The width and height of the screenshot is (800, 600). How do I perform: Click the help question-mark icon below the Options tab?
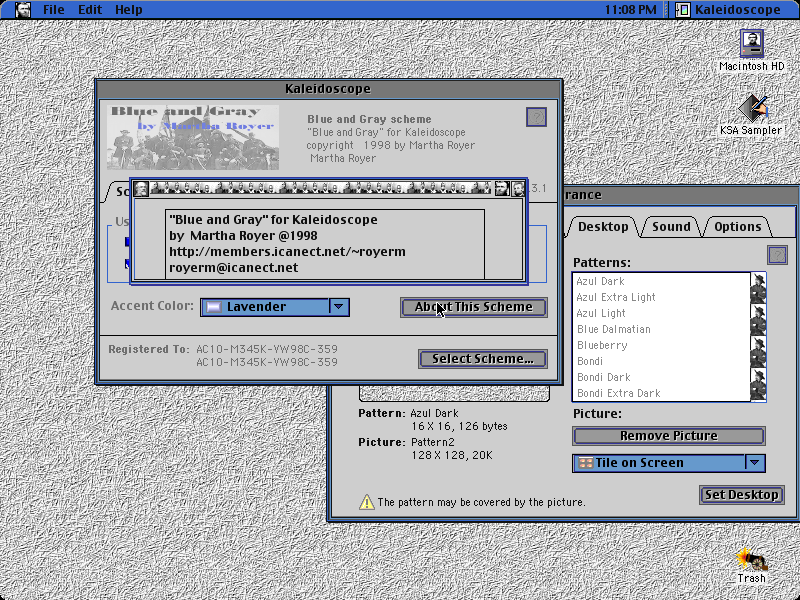[778, 255]
